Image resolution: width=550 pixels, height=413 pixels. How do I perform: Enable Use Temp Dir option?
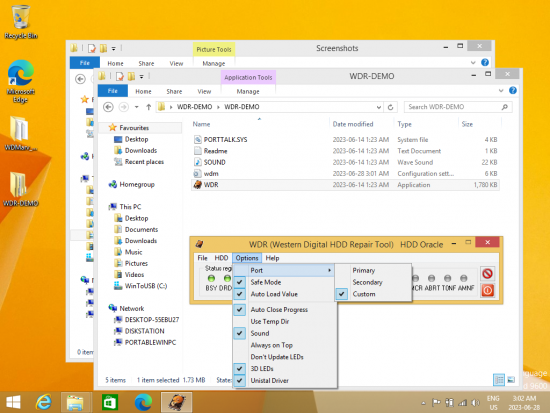click(x=285, y=321)
